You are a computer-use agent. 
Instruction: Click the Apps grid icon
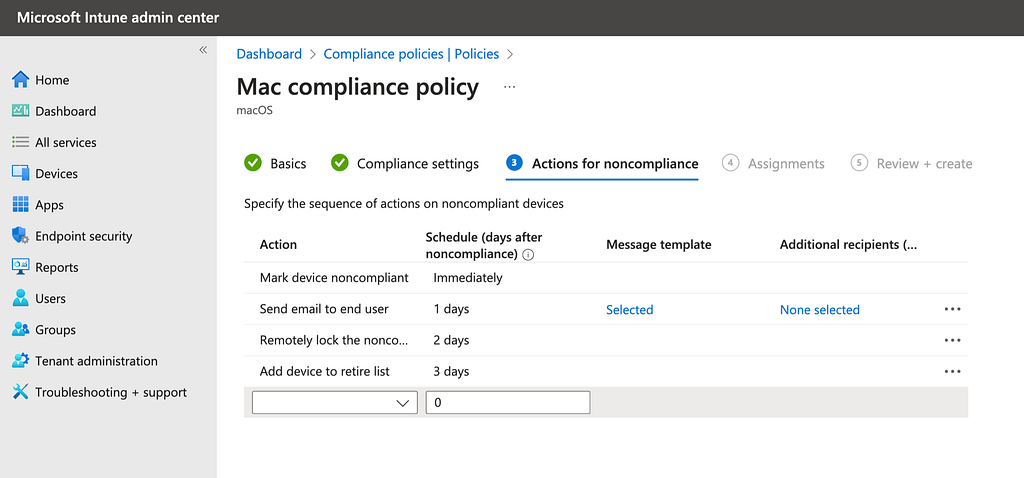21,205
